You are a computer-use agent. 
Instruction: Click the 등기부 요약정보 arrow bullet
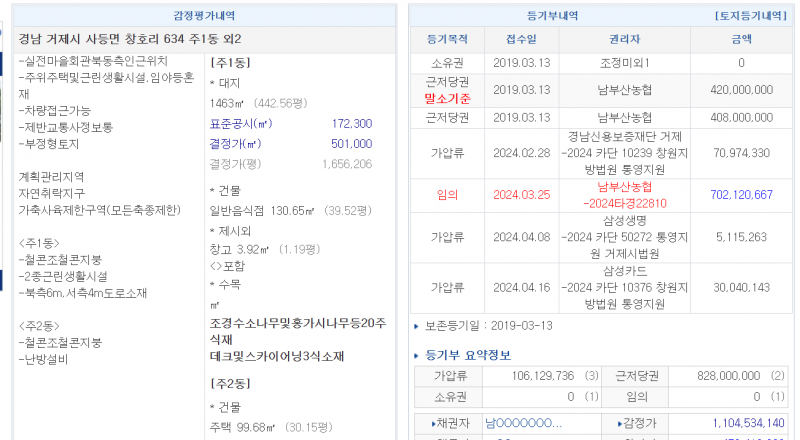417,355
